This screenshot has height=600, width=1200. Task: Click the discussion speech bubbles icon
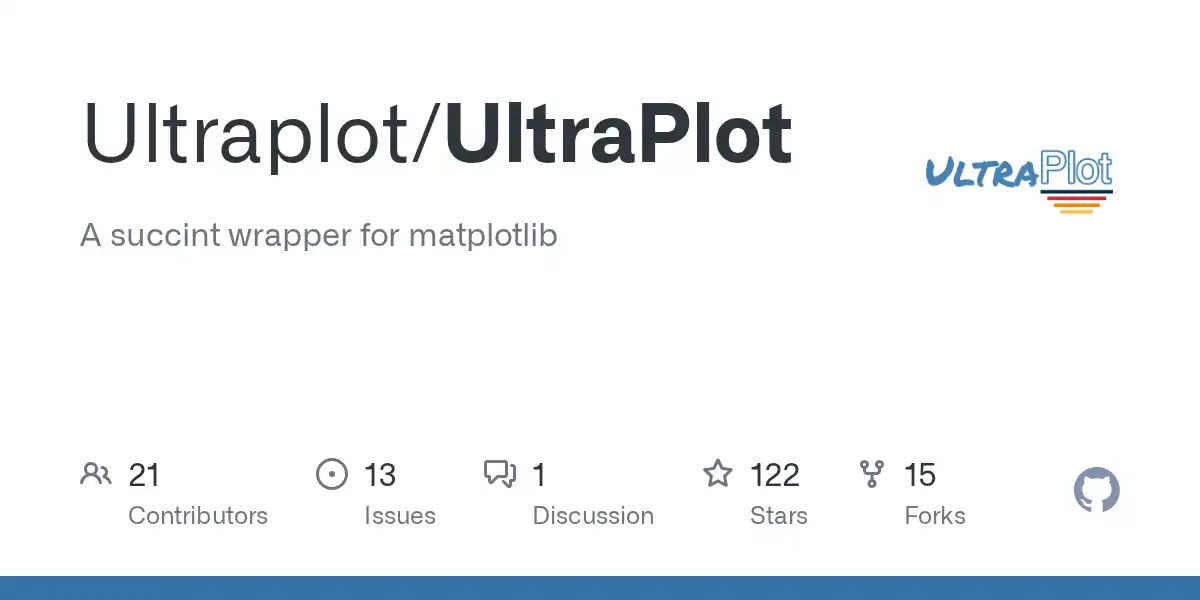pyautogui.click(x=499, y=474)
